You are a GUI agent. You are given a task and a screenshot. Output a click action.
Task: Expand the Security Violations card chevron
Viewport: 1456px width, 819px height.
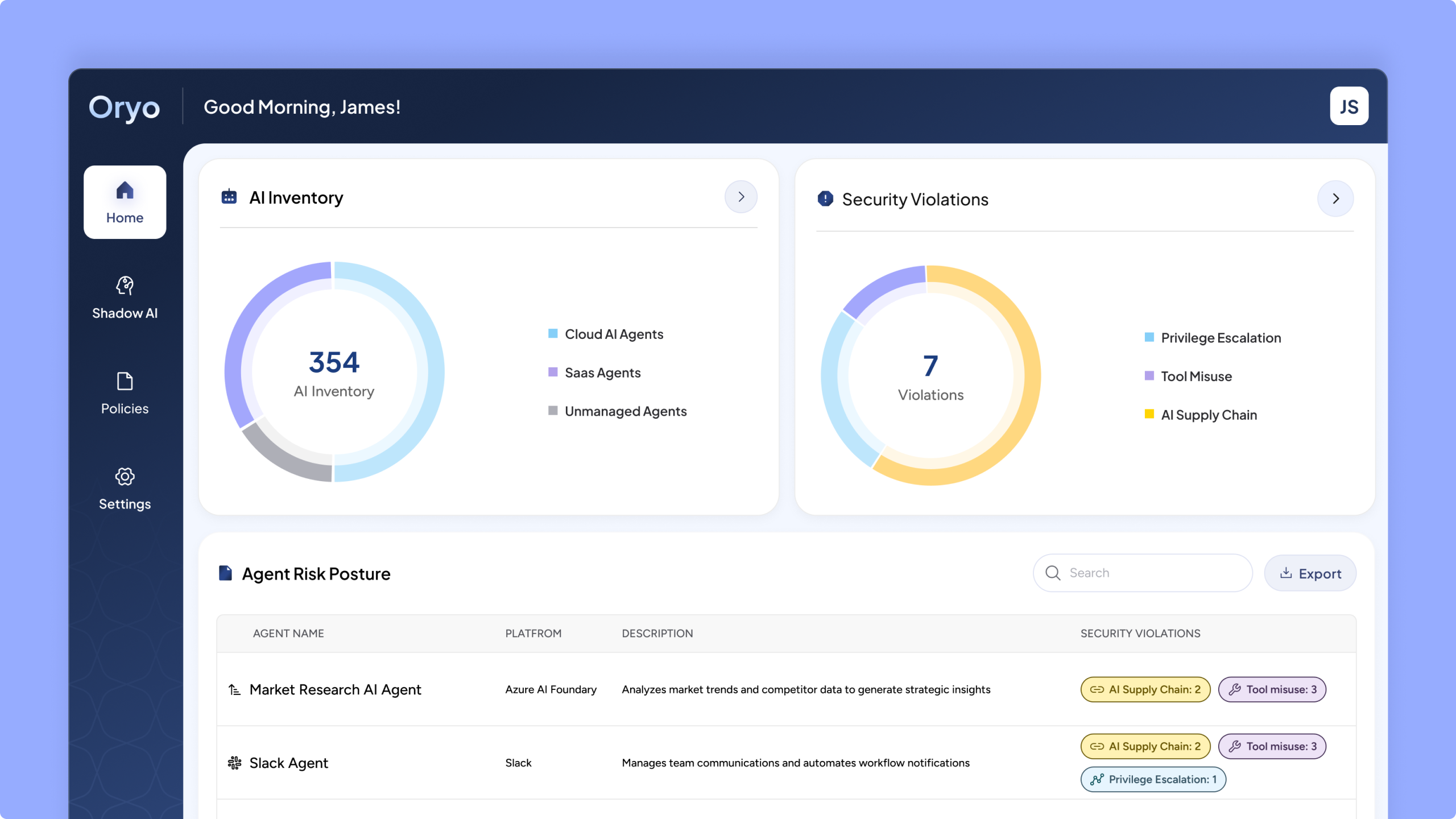coord(1335,198)
